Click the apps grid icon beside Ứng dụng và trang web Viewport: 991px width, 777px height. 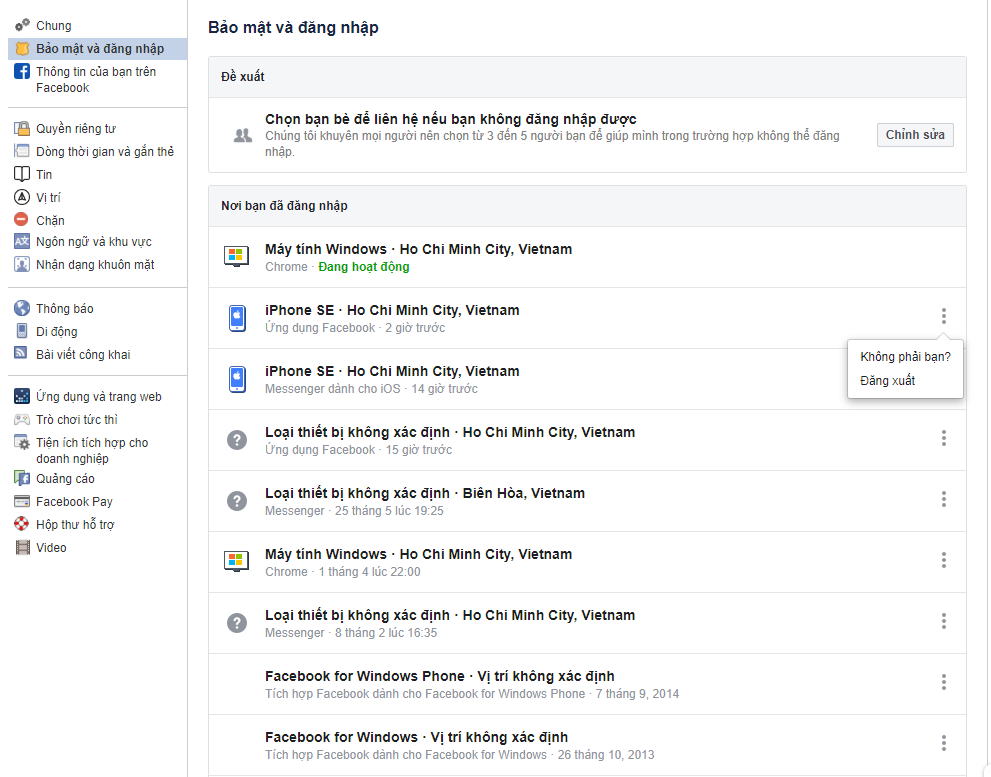pos(22,396)
